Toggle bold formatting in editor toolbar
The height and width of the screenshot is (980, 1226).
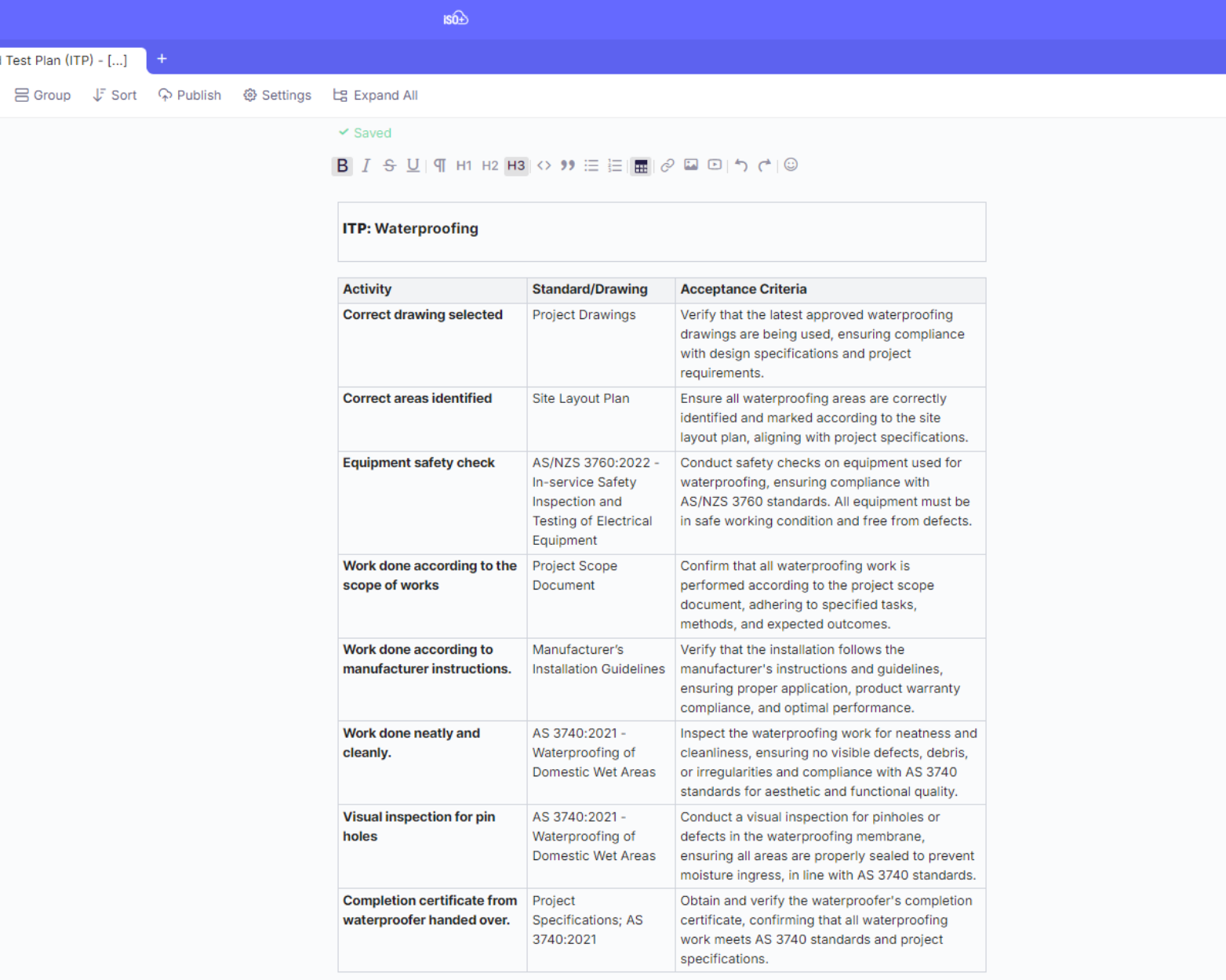(342, 165)
